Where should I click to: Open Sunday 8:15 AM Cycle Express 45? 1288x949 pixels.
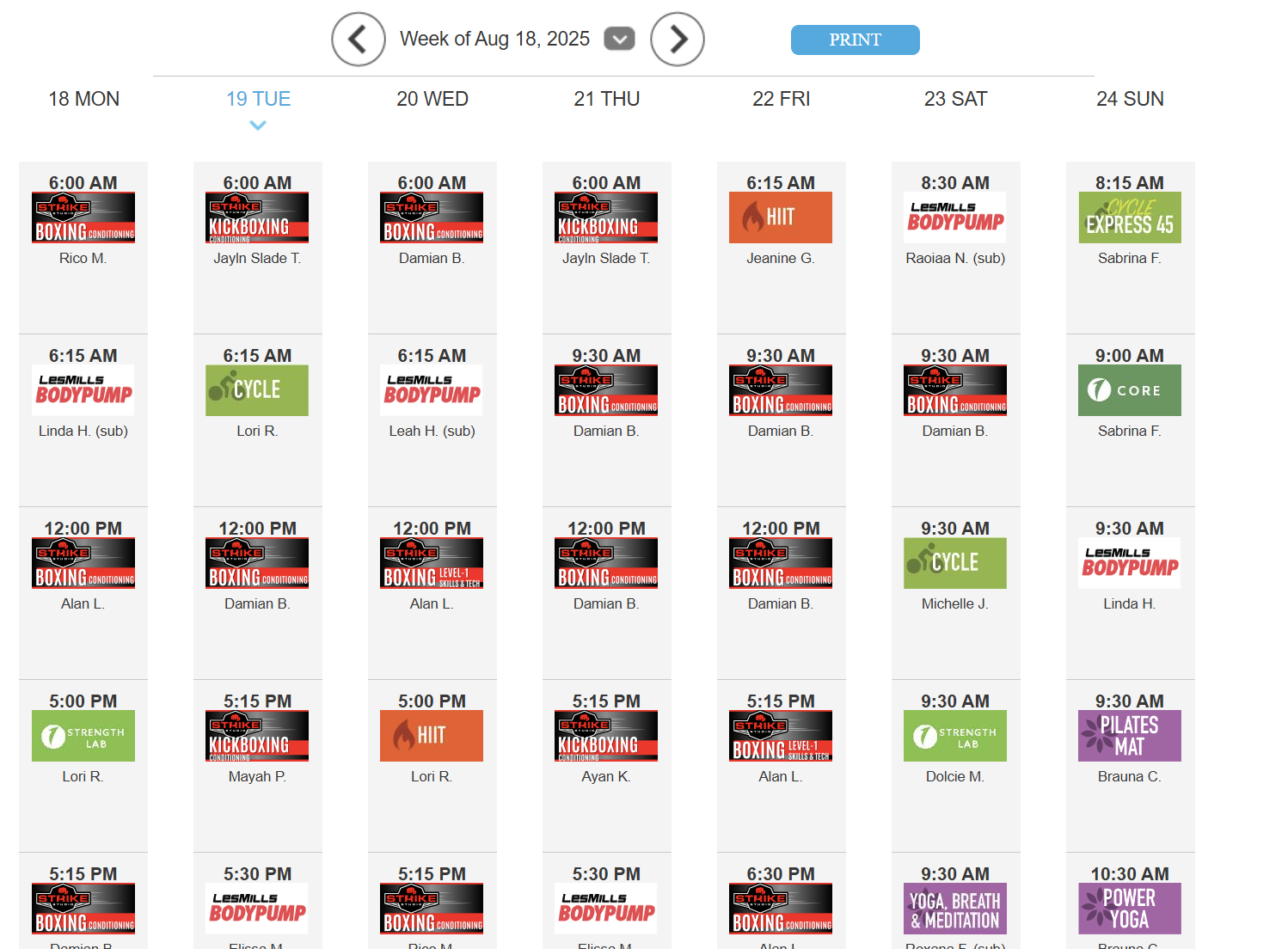(x=1130, y=217)
